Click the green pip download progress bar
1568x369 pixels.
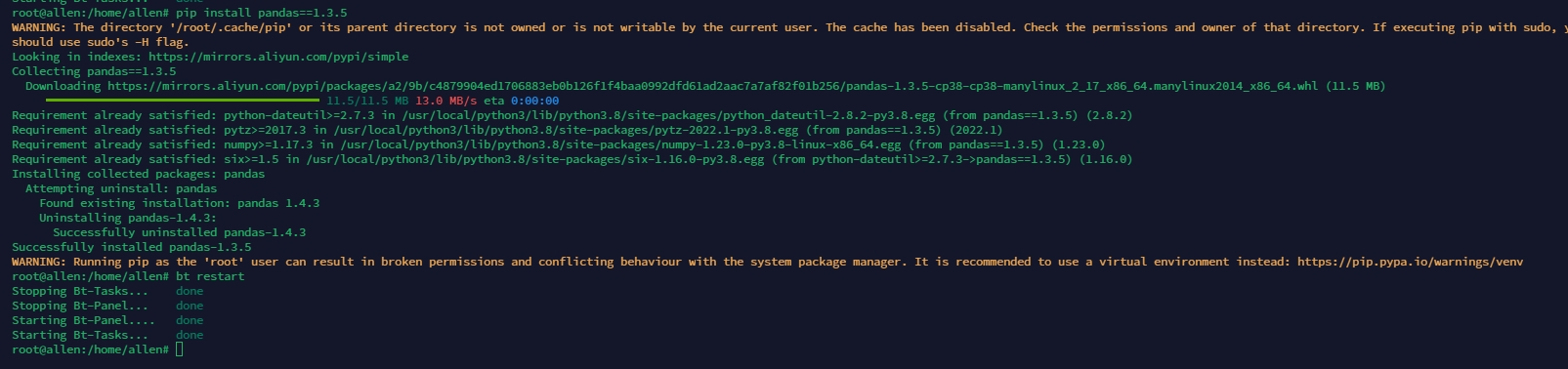(182, 100)
